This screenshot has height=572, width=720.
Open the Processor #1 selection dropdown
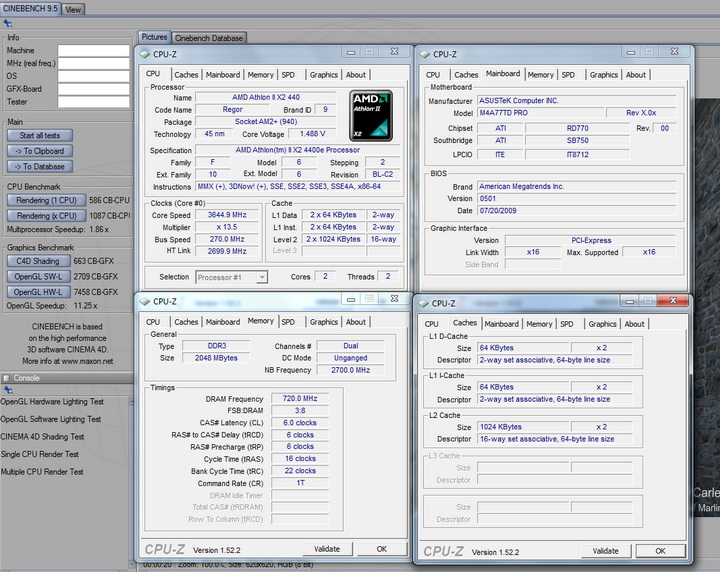(230, 277)
